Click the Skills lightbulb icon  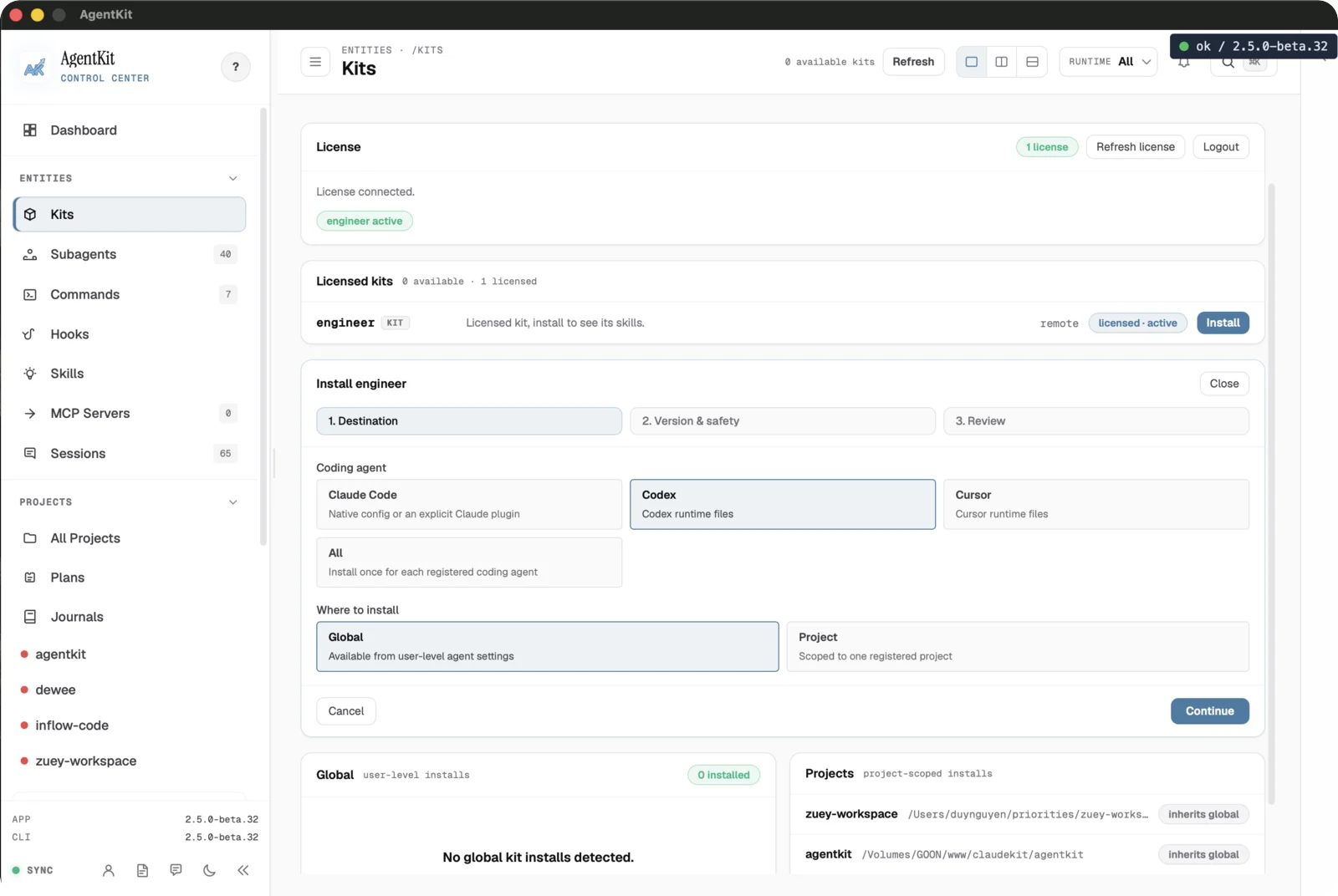[30, 374]
